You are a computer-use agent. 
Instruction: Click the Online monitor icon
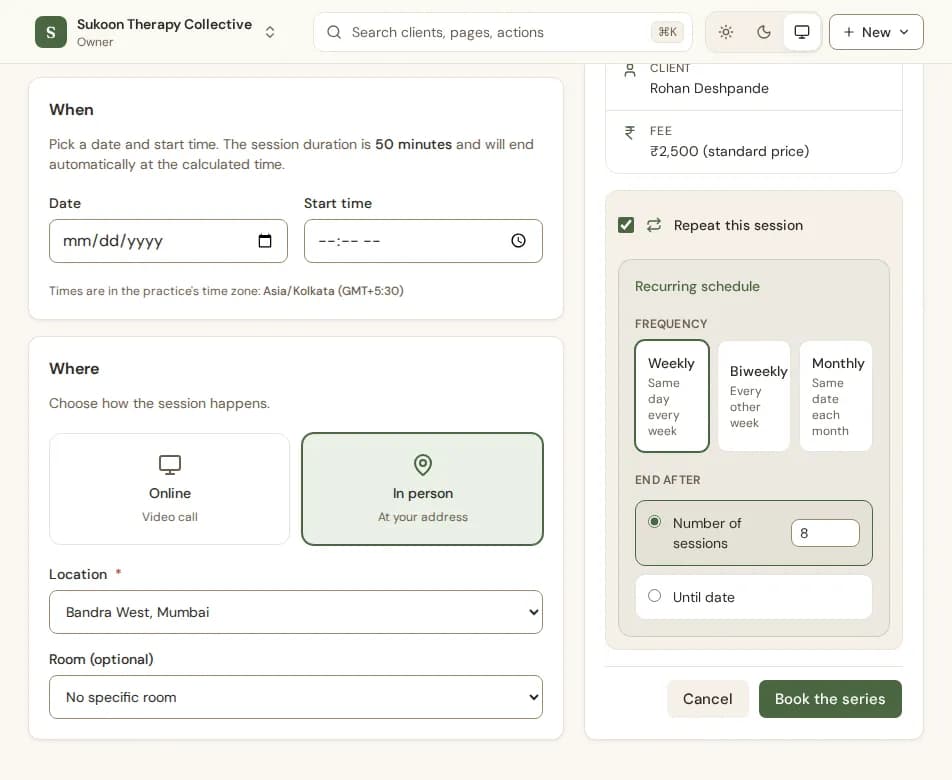point(170,465)
